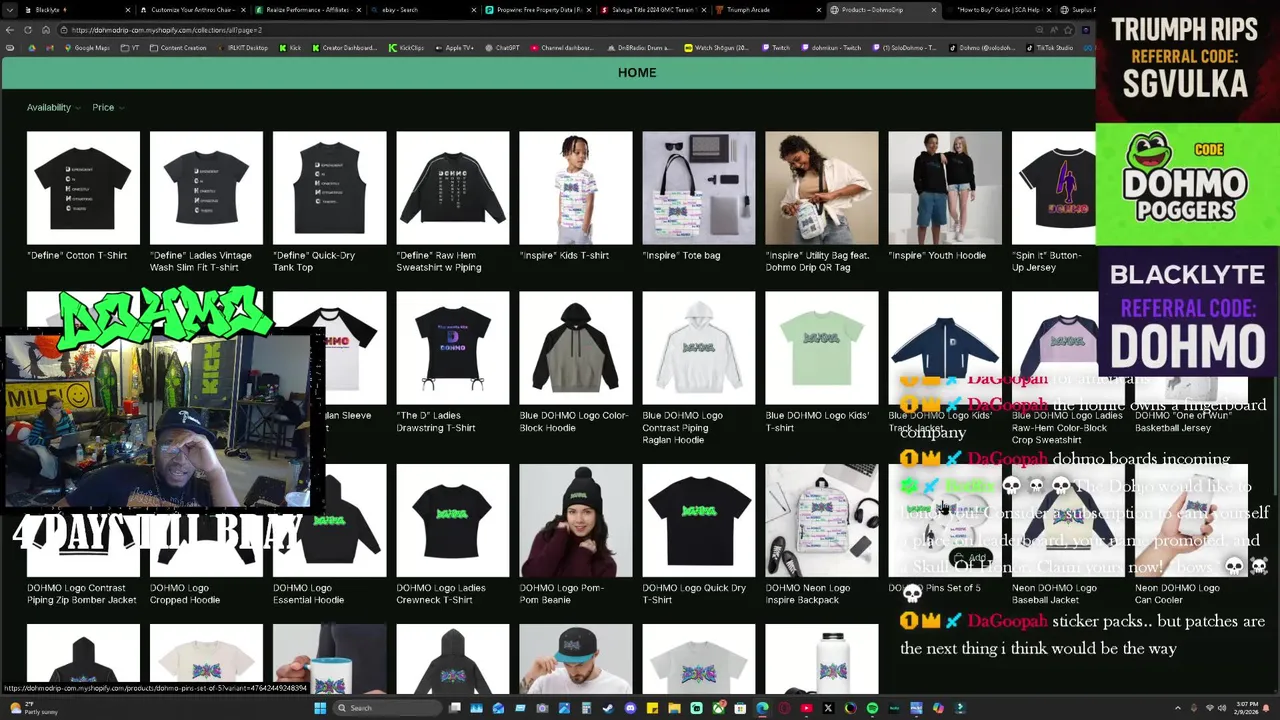Click the taskbar Search box
1280x720 pixels.
click(x=388, y=708)
